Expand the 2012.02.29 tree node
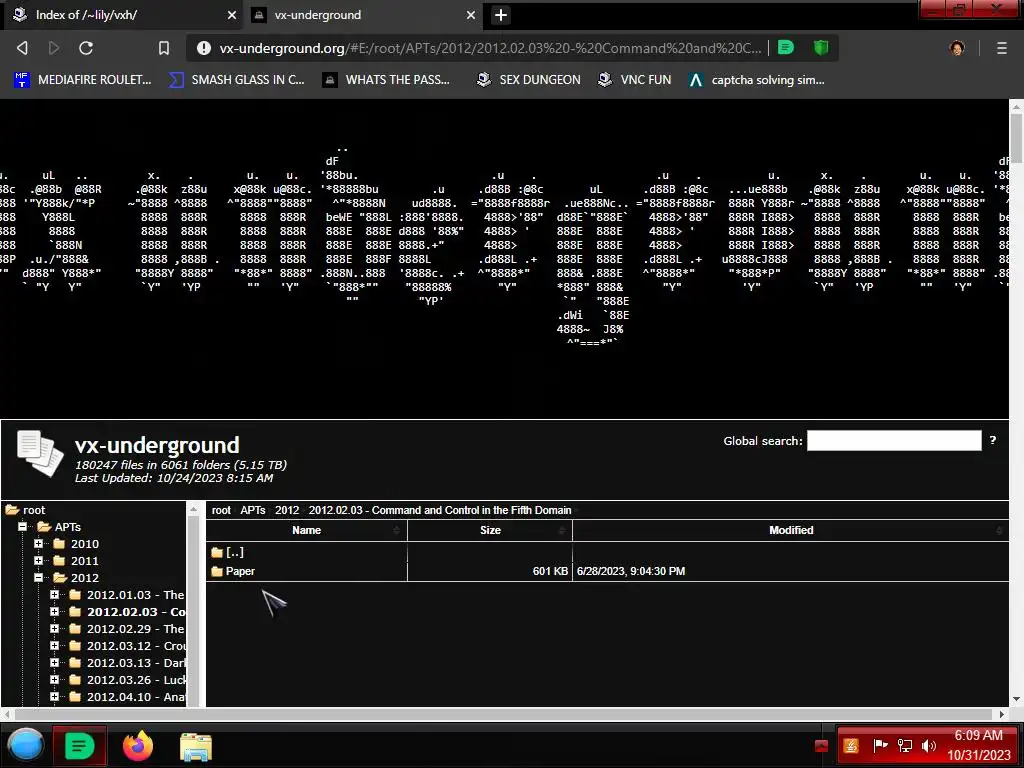 (x=54, y=628)
